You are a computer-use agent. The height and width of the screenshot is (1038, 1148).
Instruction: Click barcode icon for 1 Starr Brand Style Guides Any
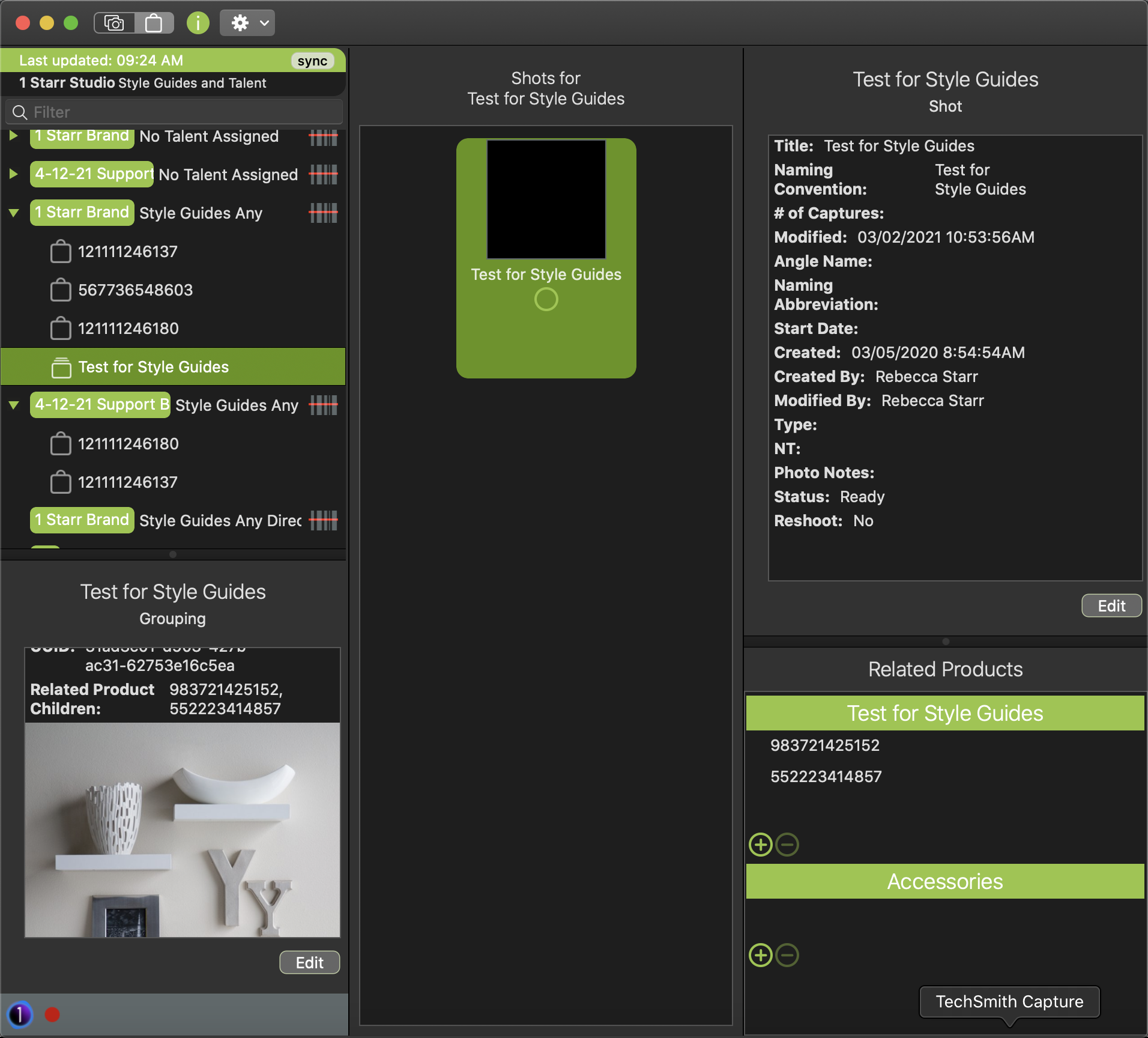point(323,213)
